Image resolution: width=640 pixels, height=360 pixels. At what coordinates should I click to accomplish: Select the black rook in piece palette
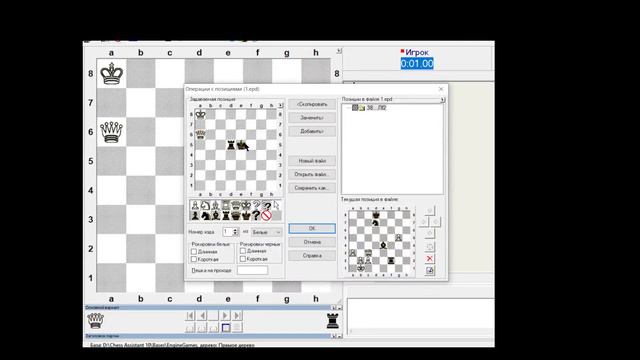[226, 216]
